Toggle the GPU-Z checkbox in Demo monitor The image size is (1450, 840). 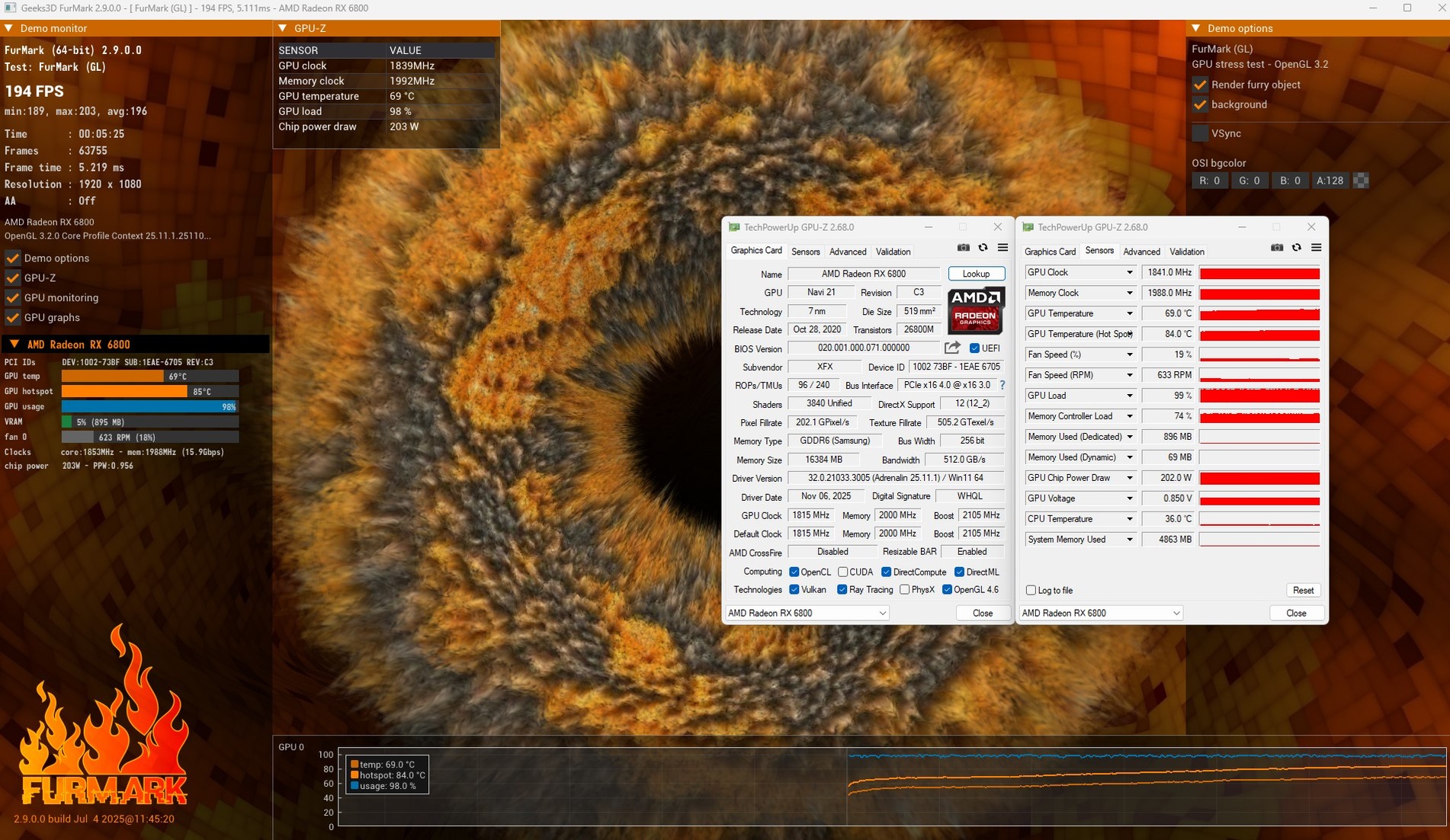pos(12,277)
